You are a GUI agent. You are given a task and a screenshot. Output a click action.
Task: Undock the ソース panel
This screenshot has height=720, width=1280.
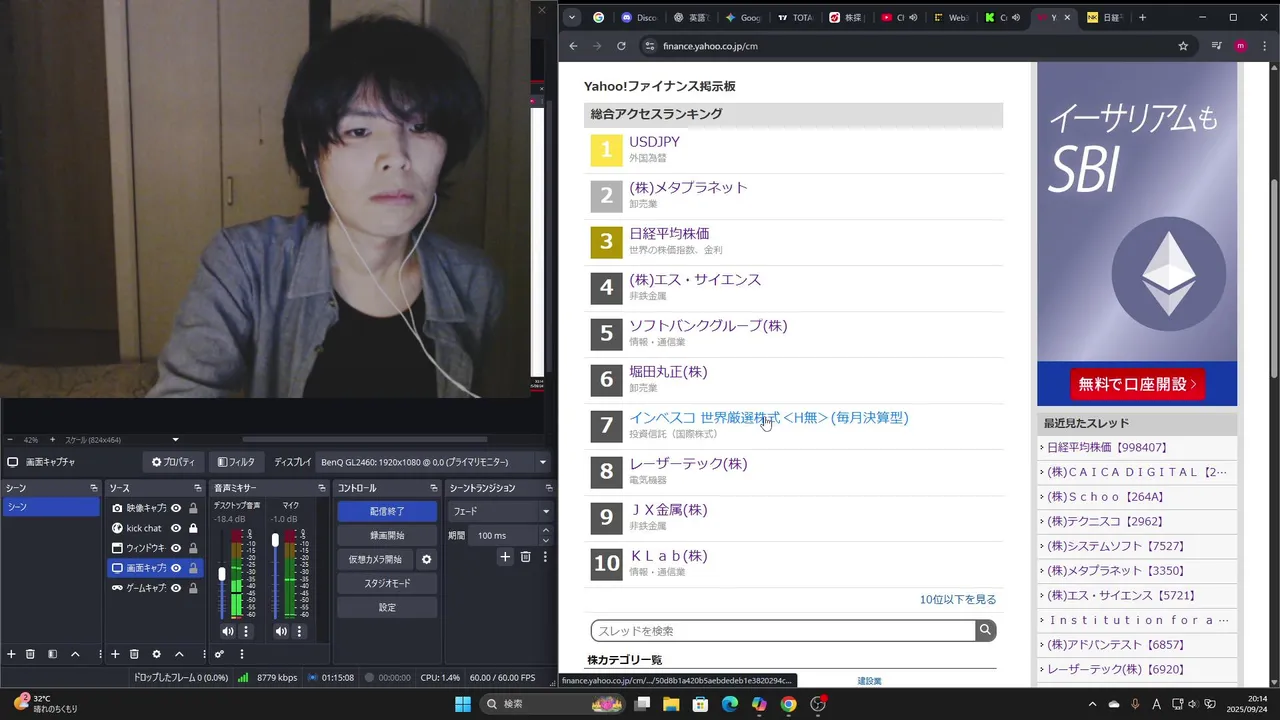tap(197, 488)
